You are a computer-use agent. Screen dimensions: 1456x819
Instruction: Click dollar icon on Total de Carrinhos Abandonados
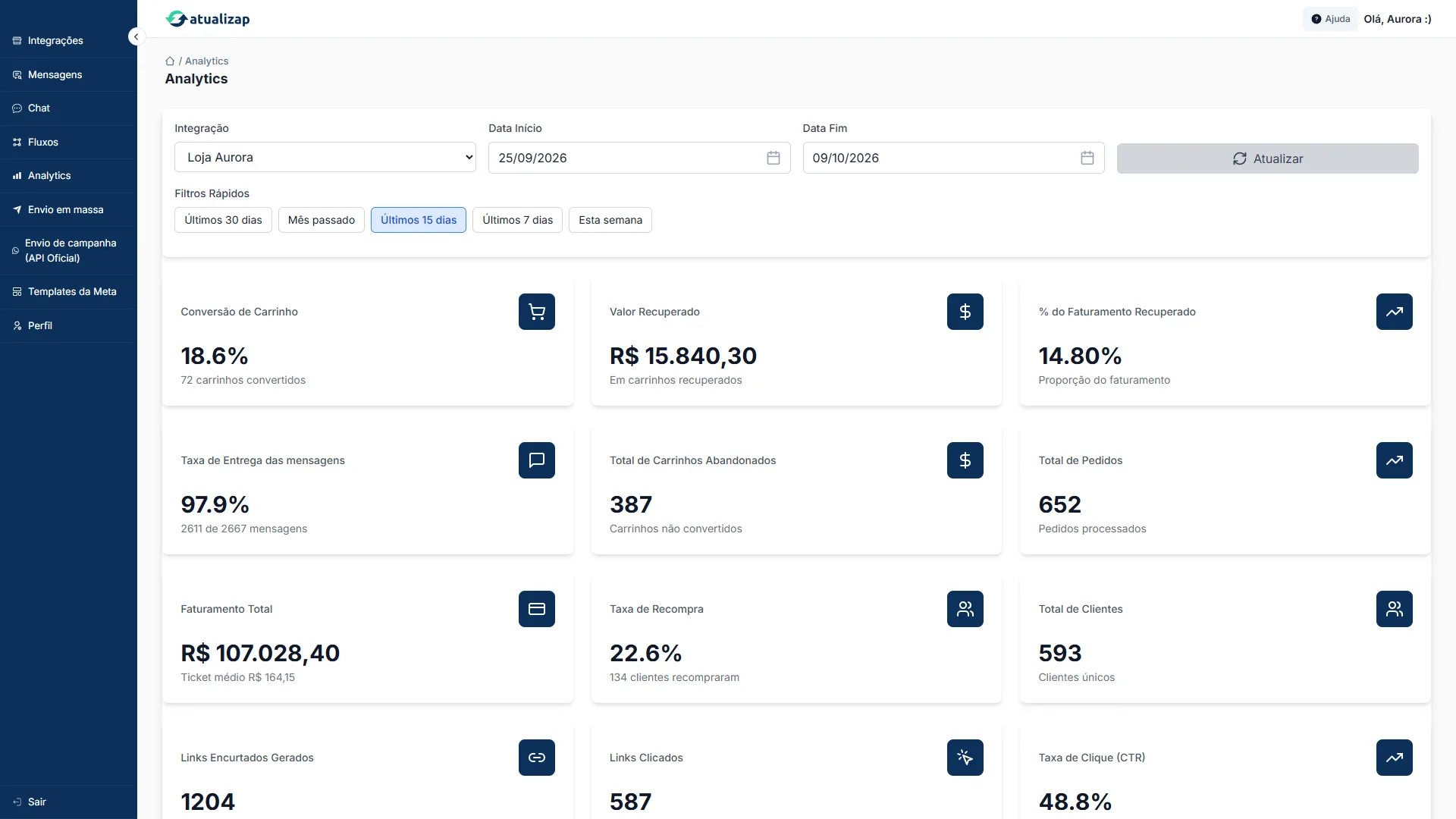coord(965,460)
